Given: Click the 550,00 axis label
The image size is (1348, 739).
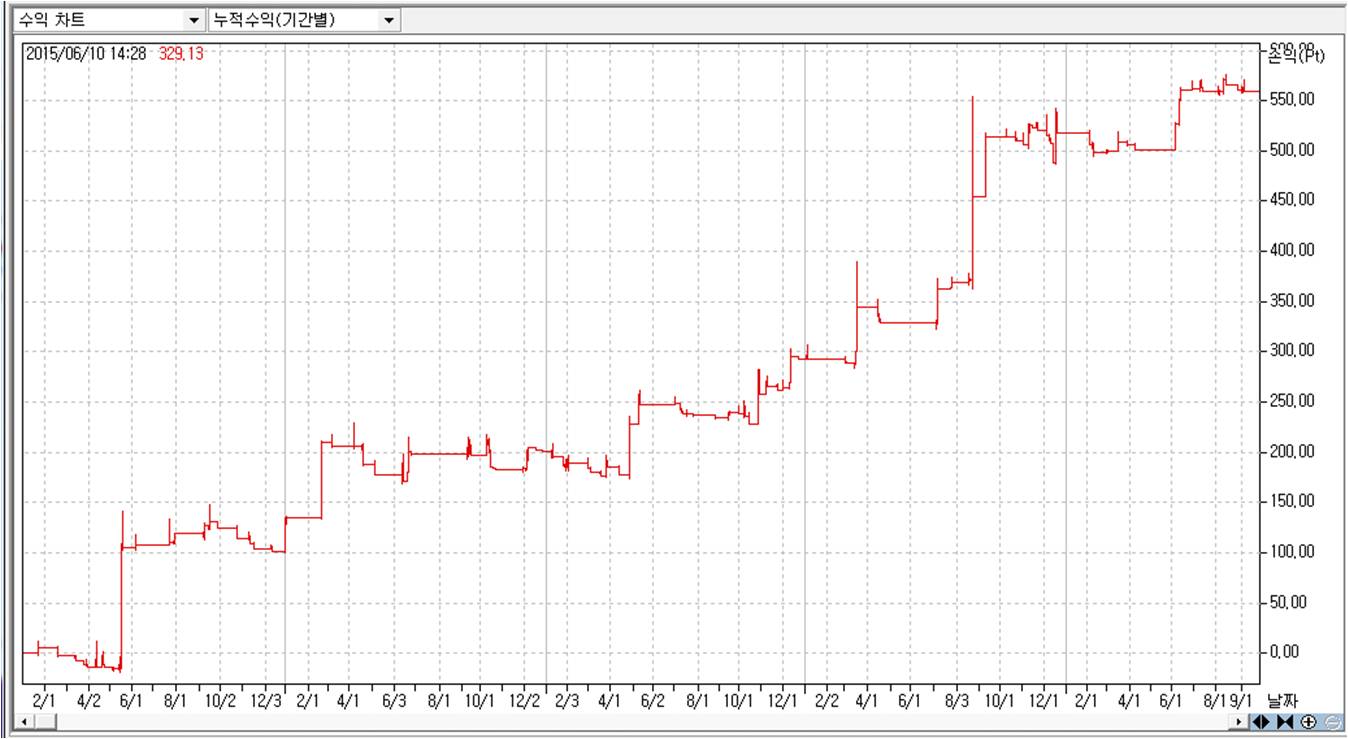Looking at the screenshot, I should pyautogui.click(x=1291, y=100).
